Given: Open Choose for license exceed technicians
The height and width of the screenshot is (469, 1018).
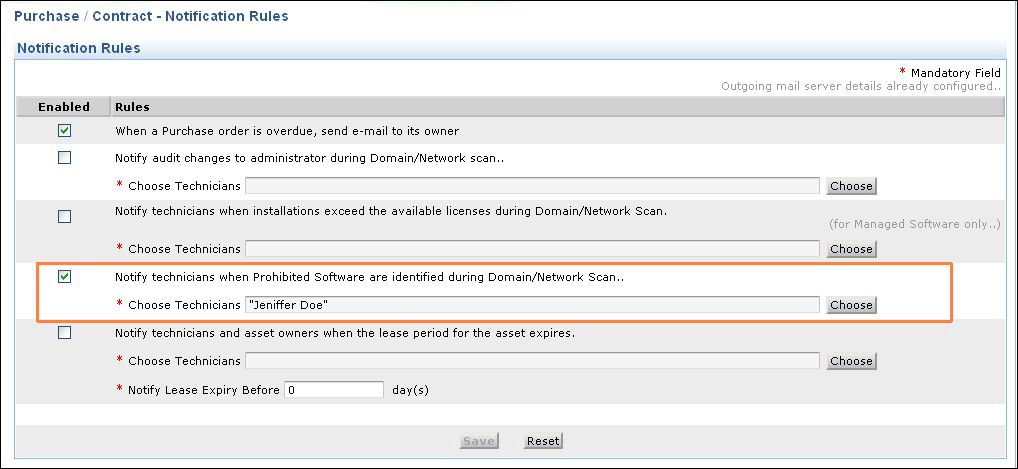Looking at the screenshot, I should (851, 249).
